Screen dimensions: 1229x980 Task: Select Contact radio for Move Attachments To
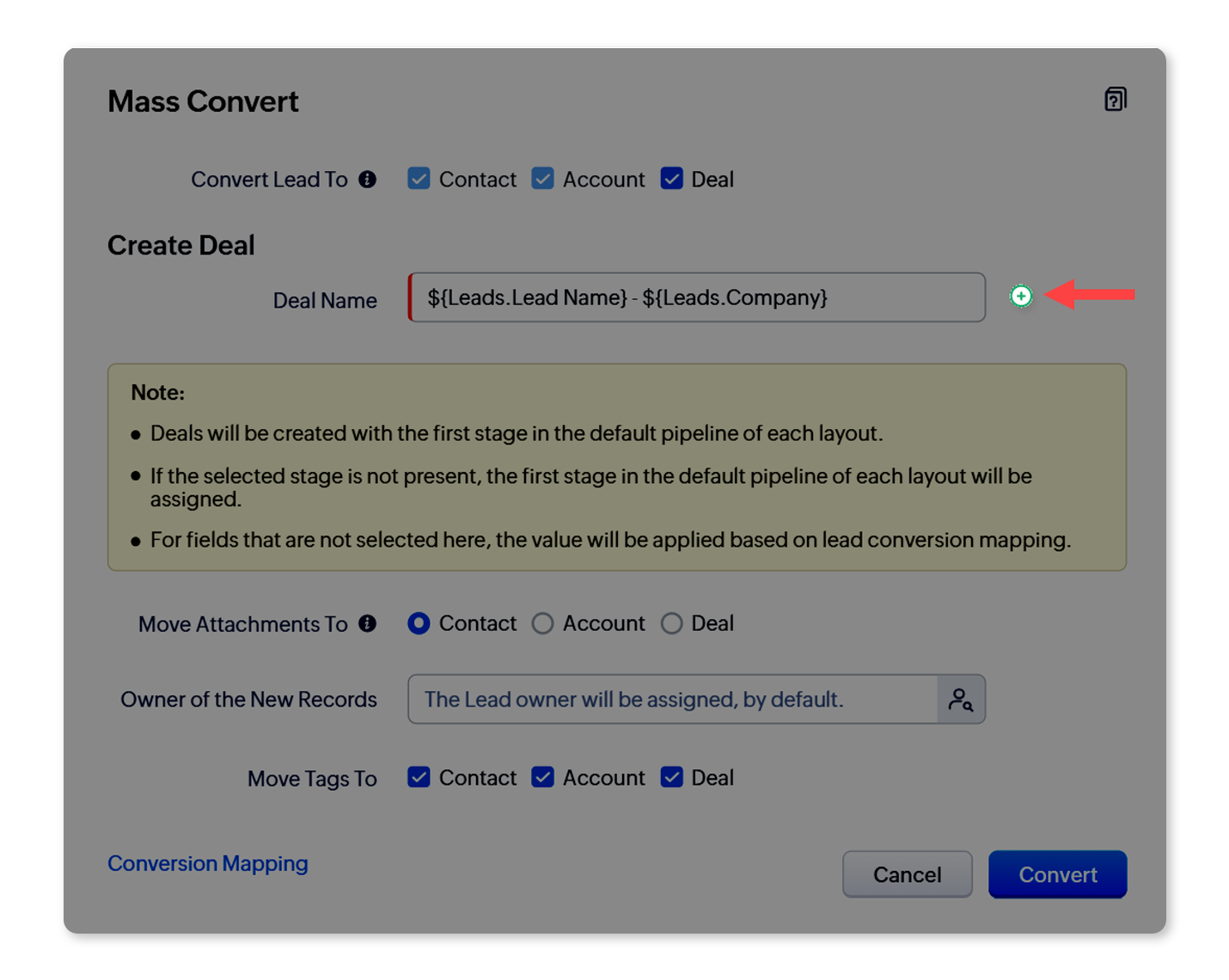point(419,623)
